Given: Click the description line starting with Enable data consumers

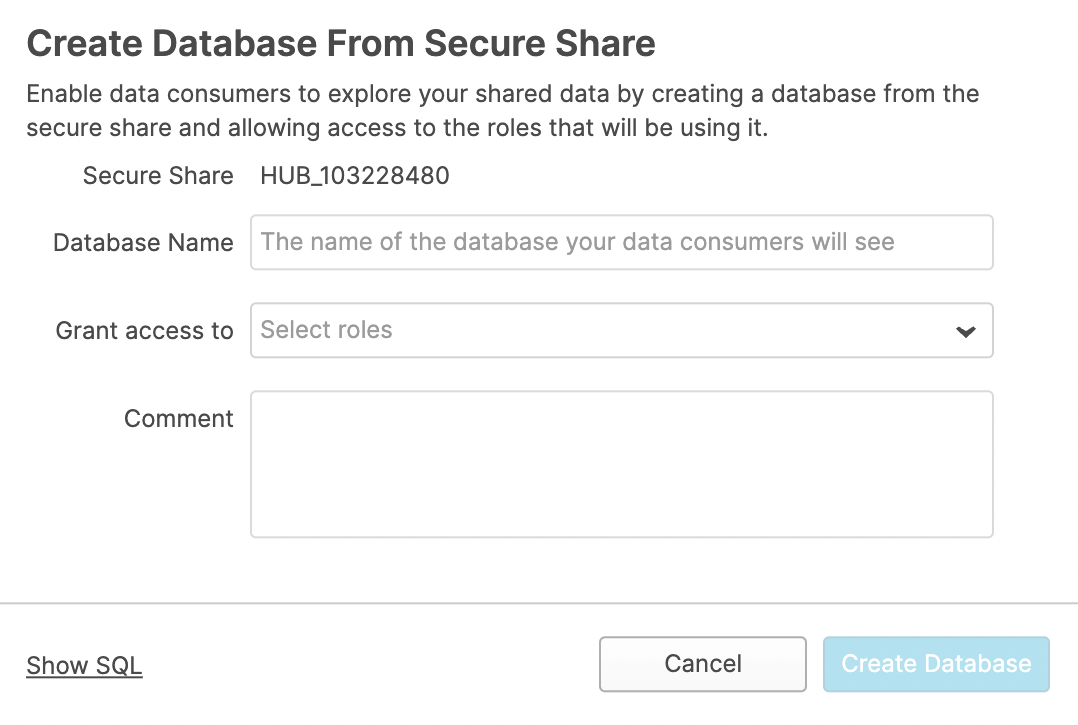Looking at the screenshot, I should click(x=502, y=94).
